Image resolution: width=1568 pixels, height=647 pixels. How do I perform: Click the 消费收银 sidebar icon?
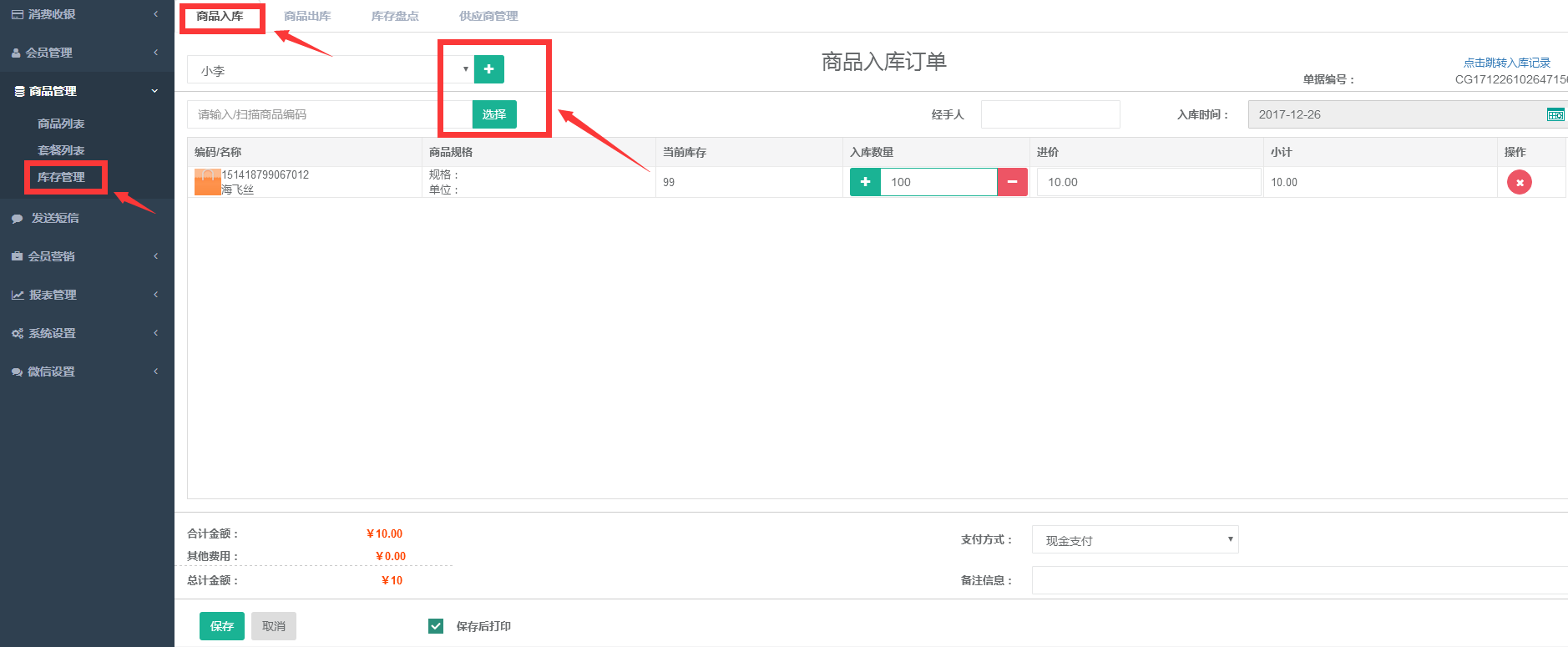point(18,14)
